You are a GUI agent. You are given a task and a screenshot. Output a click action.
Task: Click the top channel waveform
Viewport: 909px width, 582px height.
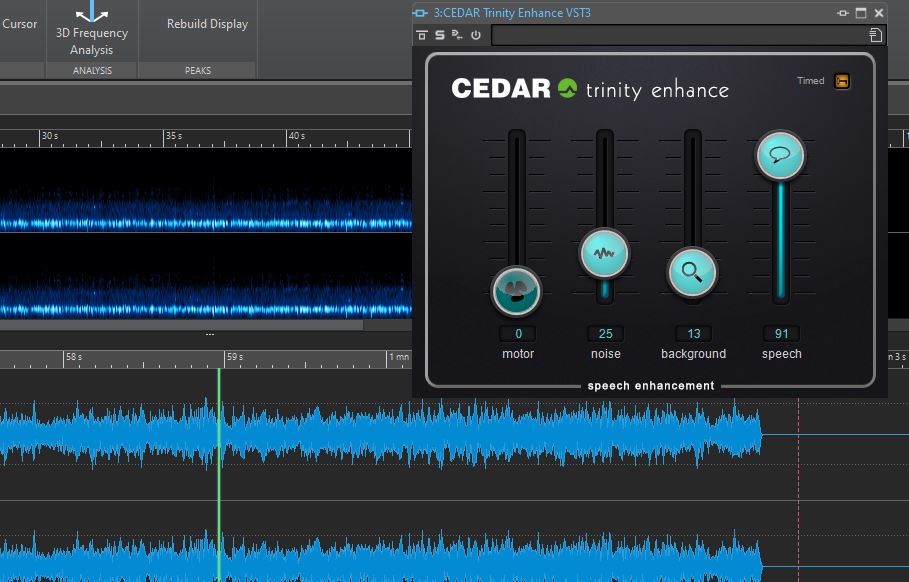click(380, 434)
